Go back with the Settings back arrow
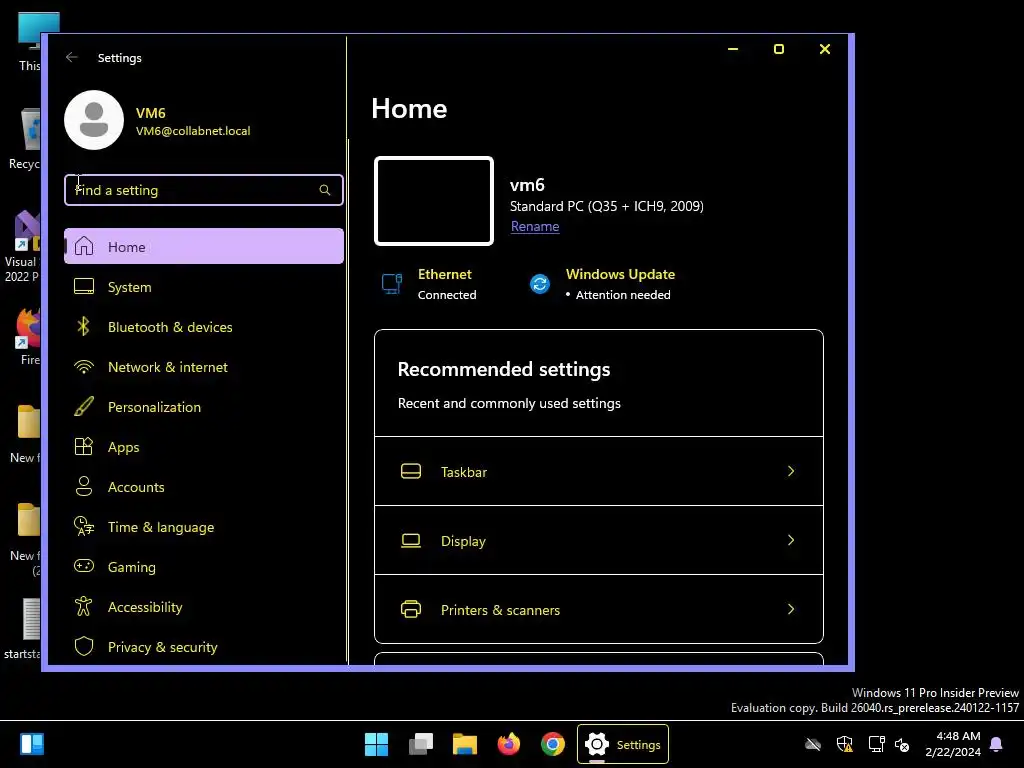Viewport: 1024px width, 768px height. [x=72, y=57]
